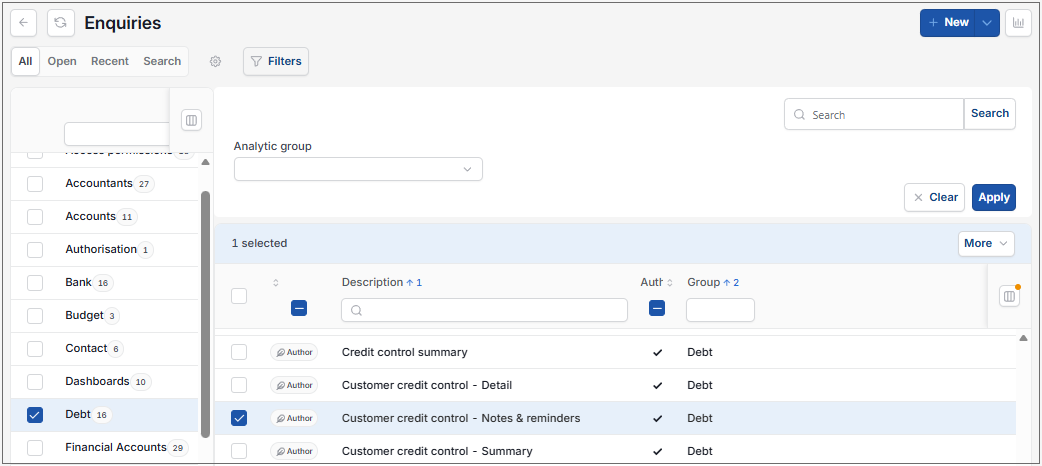Focus the Description filter search field
Image resolution: width=1042 pixels, height=466 pixels.
pyautogui.click(x=484, y=310)
